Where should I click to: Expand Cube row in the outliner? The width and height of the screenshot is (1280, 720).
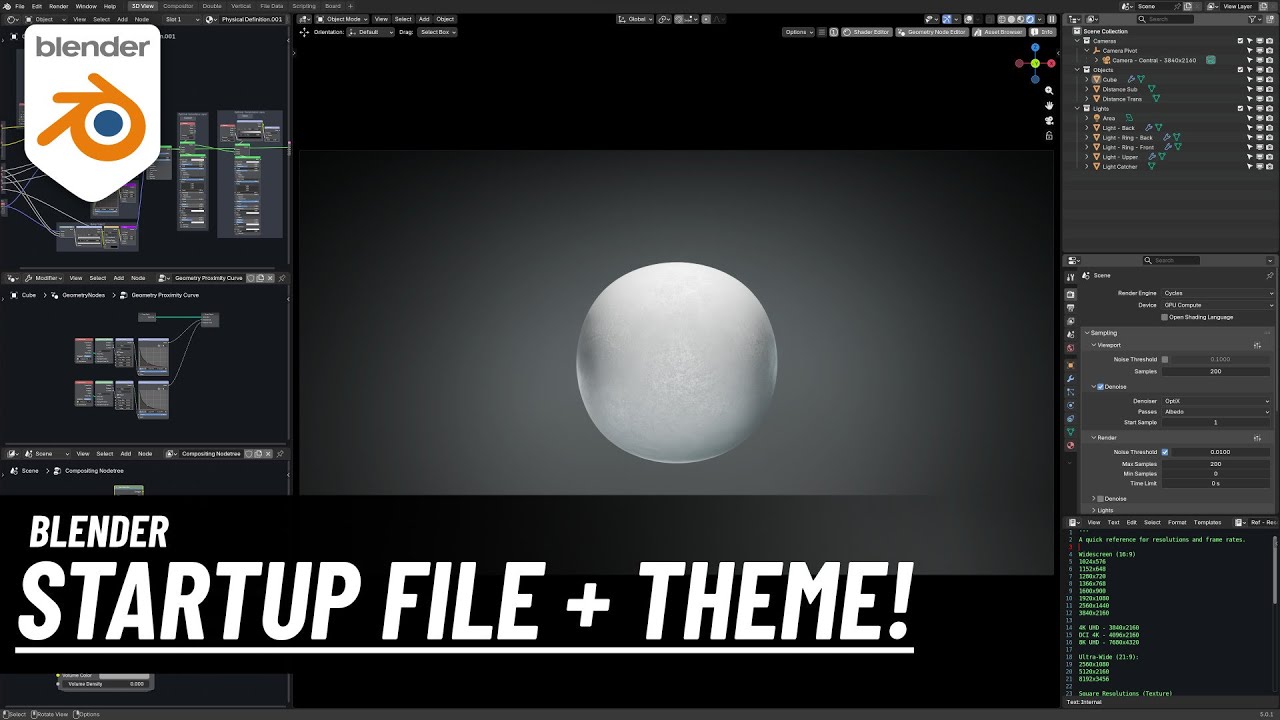point(1087,79)
